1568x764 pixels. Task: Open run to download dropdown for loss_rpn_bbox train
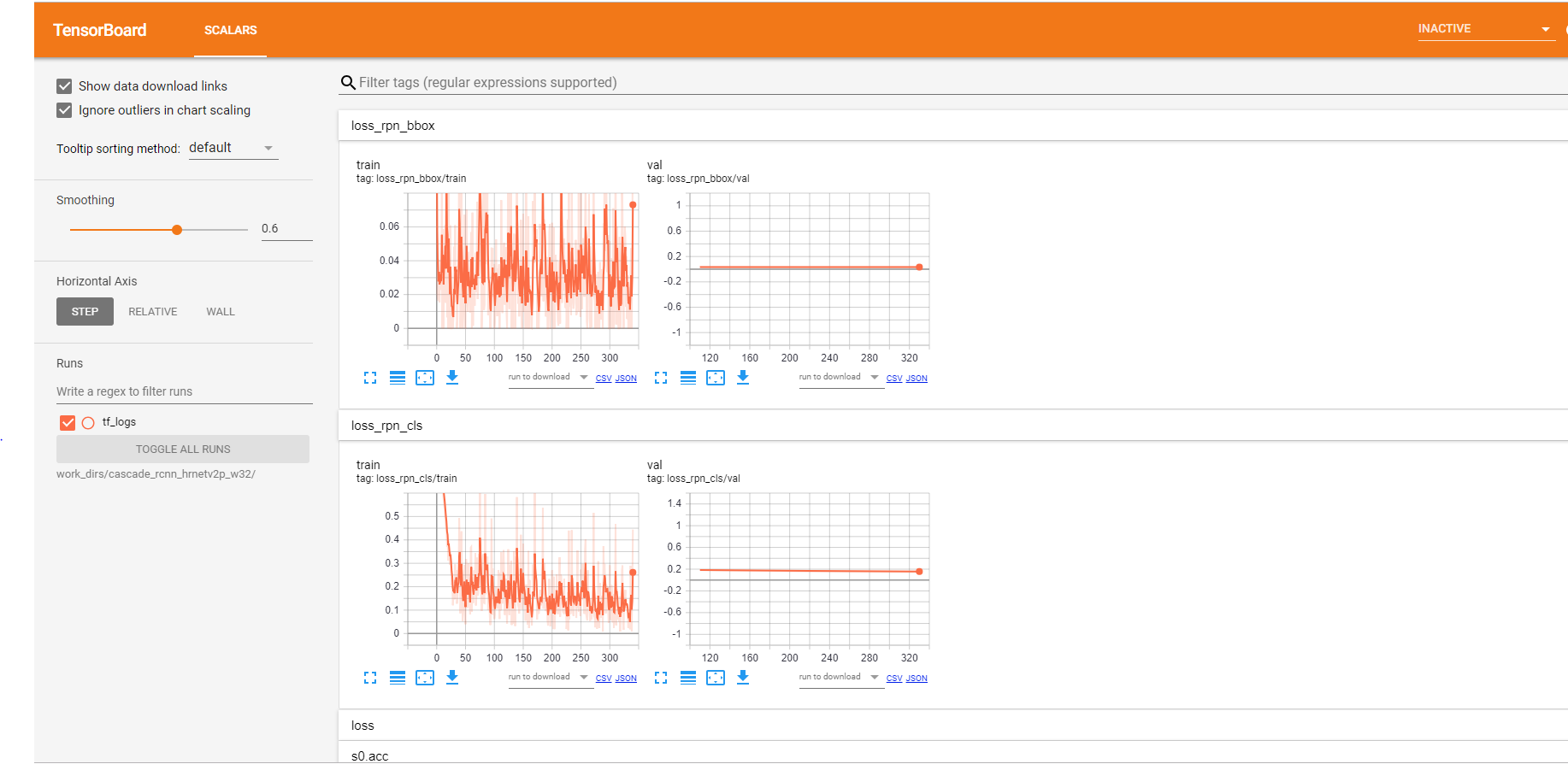[550, 378]
